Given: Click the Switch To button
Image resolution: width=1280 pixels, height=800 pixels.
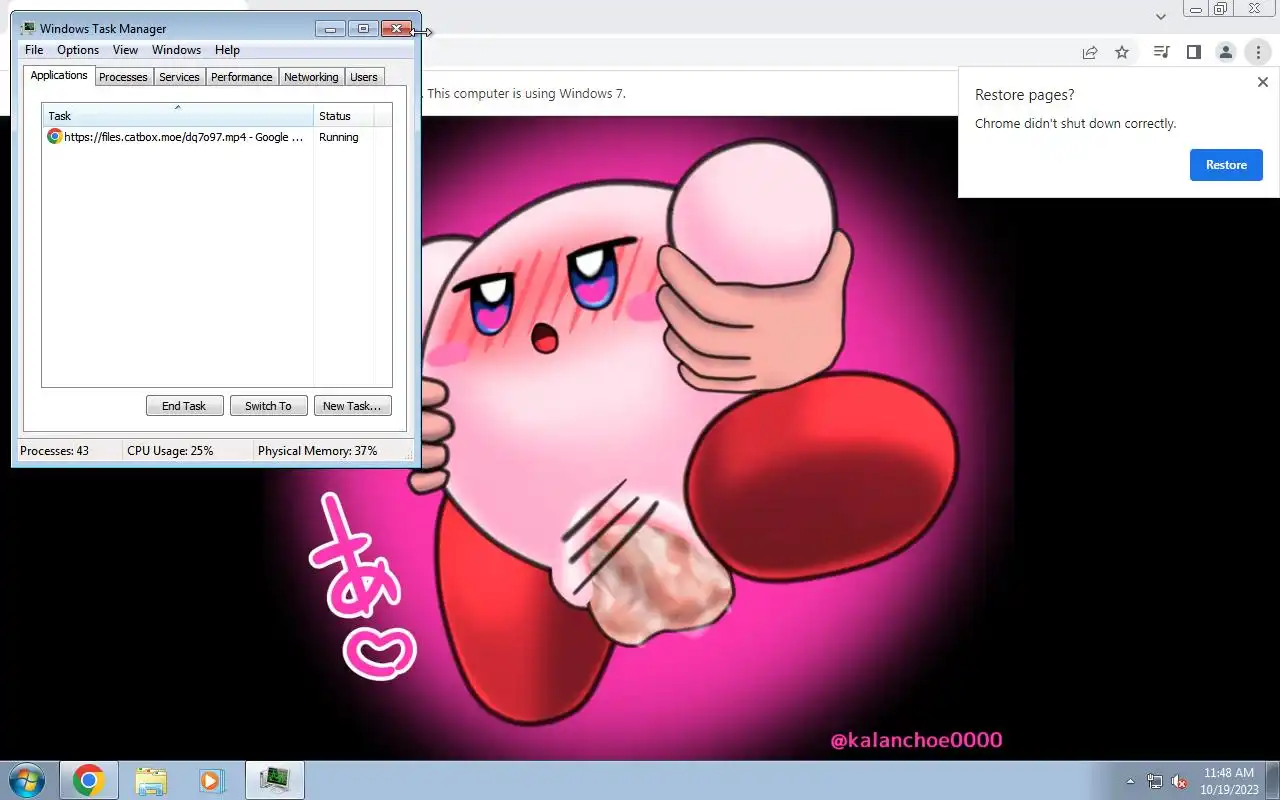Looking at the screenshot, I should coord(268,406).
